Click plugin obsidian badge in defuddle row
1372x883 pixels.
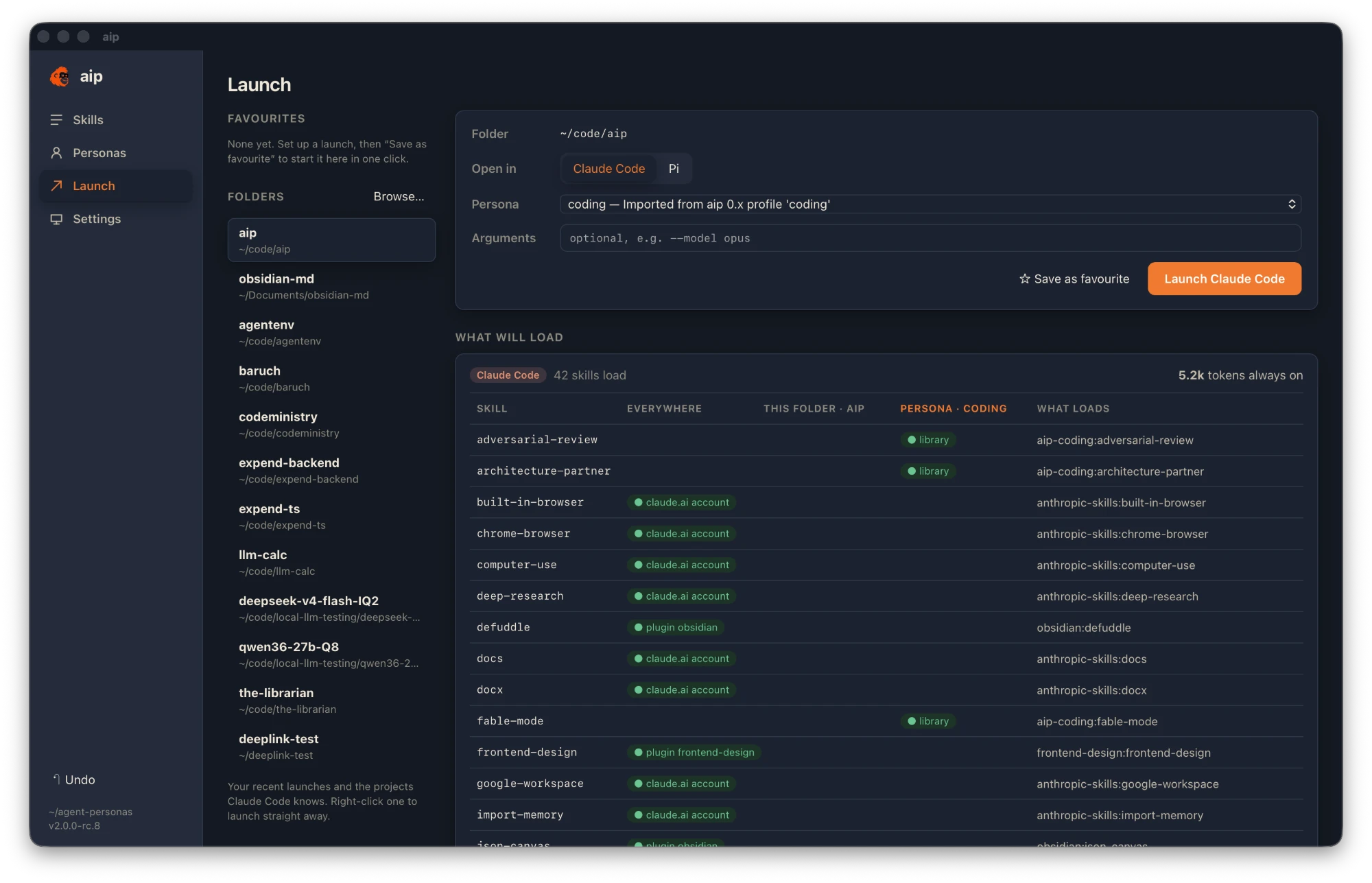coord(675,627)
